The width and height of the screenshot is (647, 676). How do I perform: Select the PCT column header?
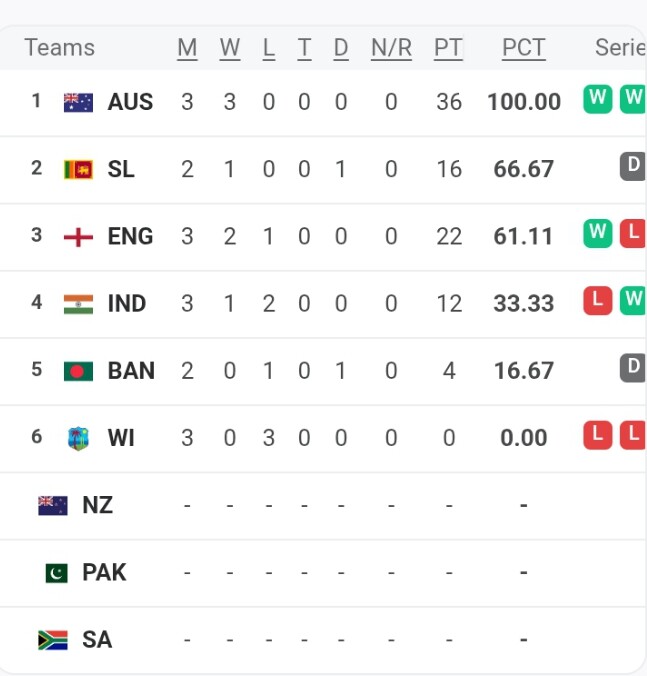524,47
